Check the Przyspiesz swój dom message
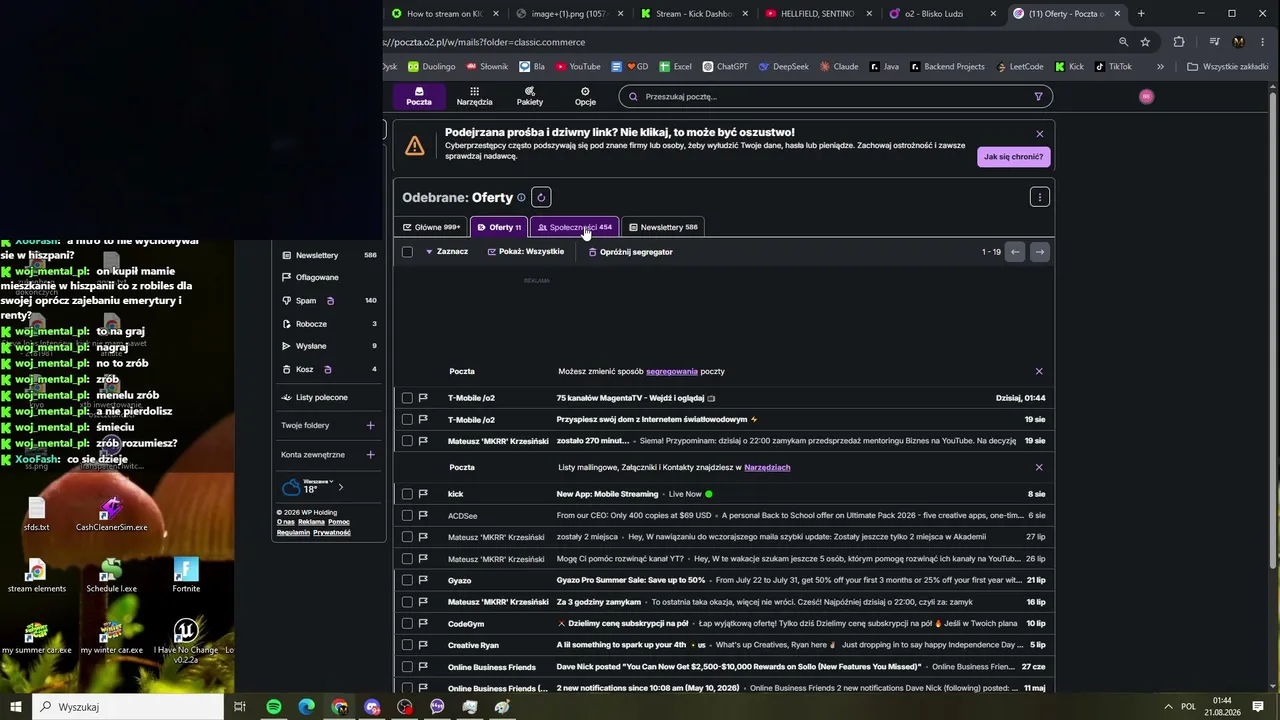Screen dimensions: 1280x720 pyautogui.click(x=407, y=420)
